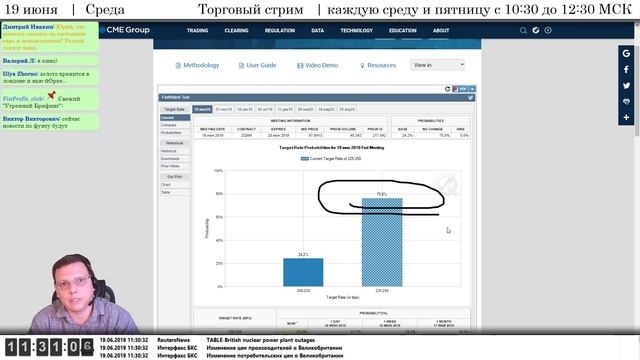The width and height of the screenshot is (640, 360).
Task: Select Chart under Dot Plot
Action: pyautogui.click(x=175, y=185)
